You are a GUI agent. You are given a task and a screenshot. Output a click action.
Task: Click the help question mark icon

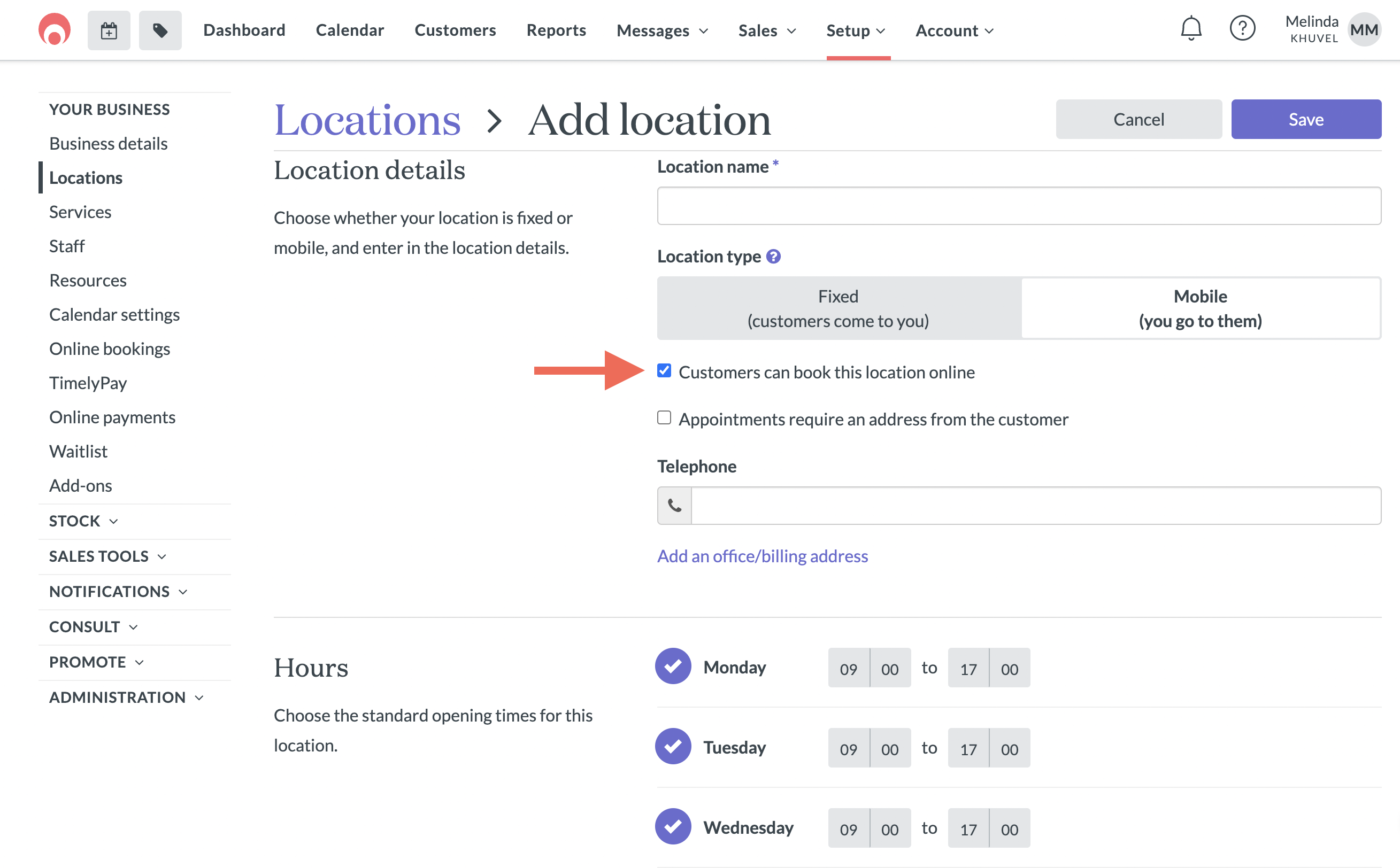tap(1242, 28)
